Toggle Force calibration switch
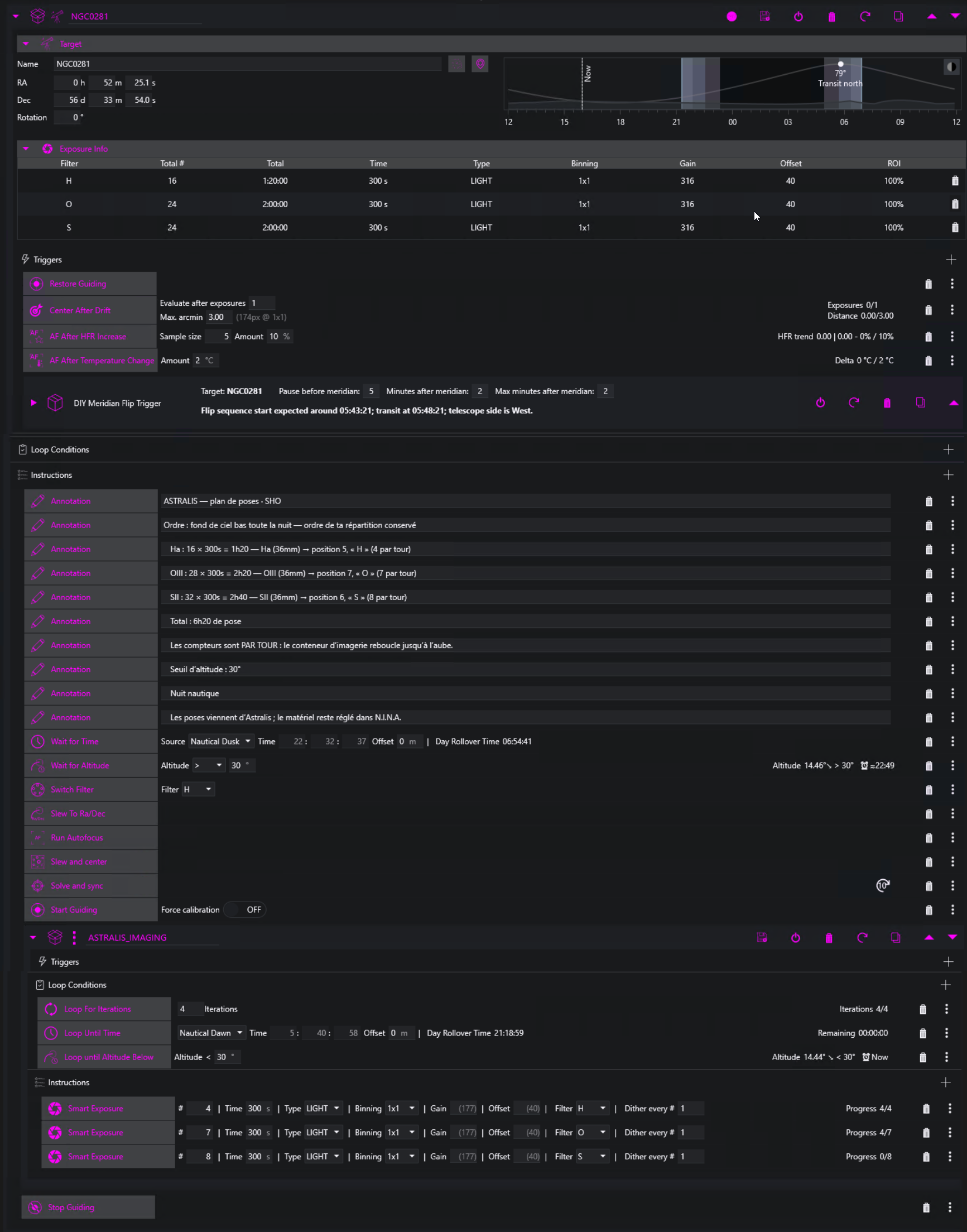 245,910
